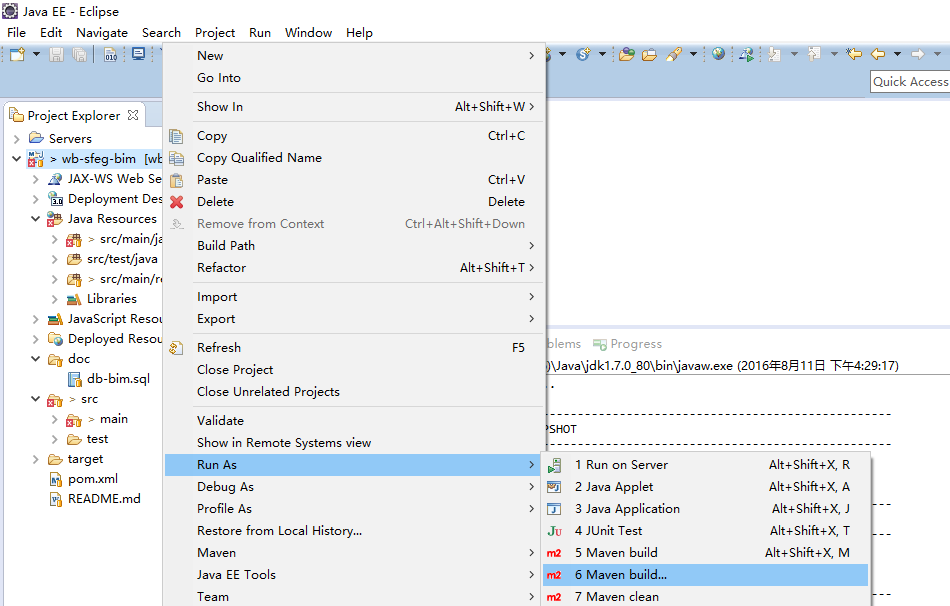
Task: Click the Open Task toolbar icon
Action: click(650, 54)
